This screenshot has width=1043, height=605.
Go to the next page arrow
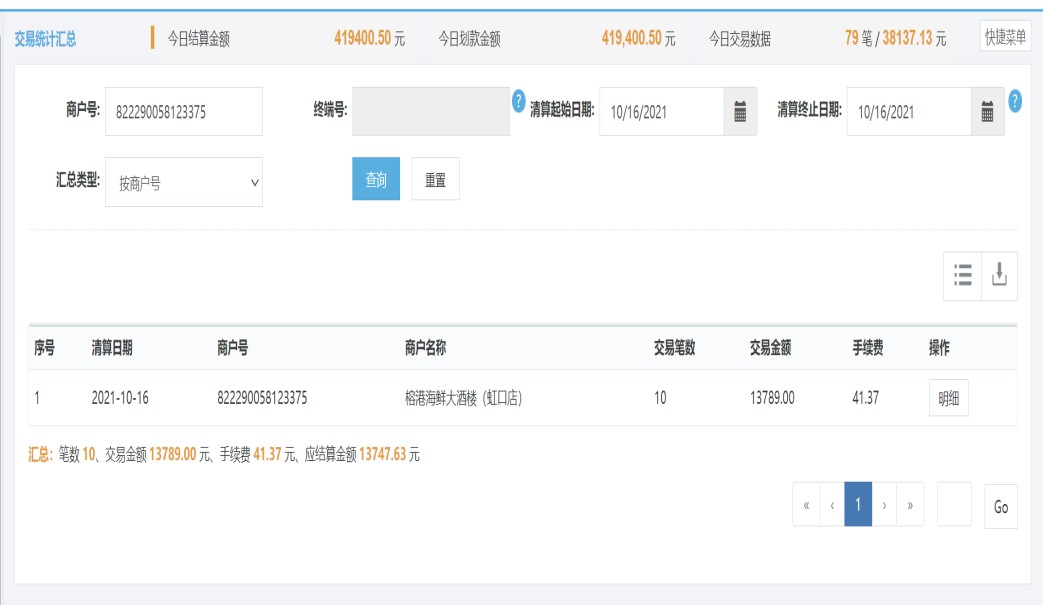click(884, 506)
